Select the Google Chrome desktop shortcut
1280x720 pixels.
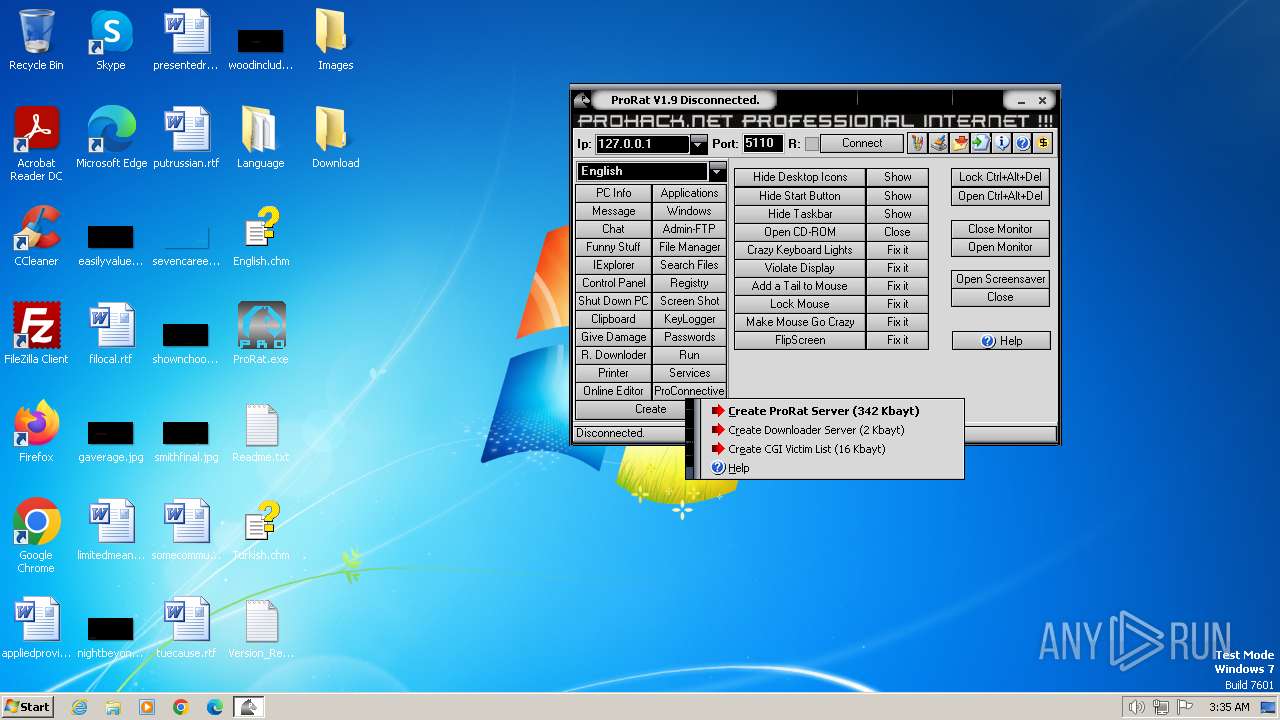pos(36,537)
